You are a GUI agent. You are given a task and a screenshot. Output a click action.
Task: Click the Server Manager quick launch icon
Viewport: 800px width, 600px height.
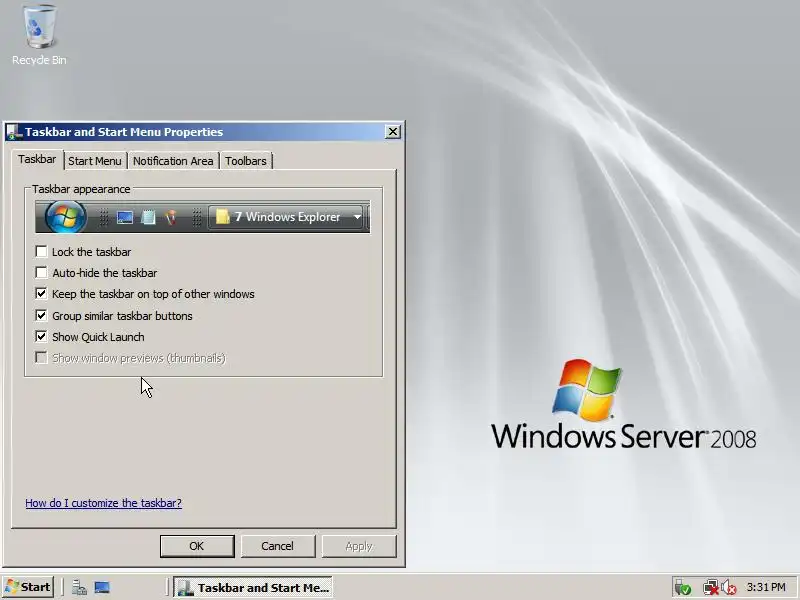tap(79, 588)
